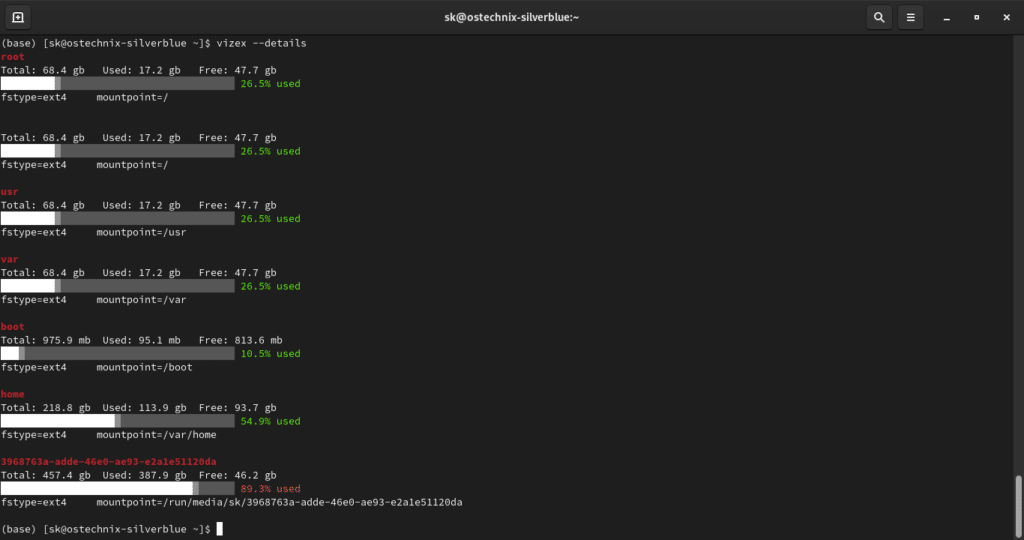Image resolution: width=1024 pixels, height=540 pixels.
Task: Click the red 'usr' partition label
Action: point(10,192)
